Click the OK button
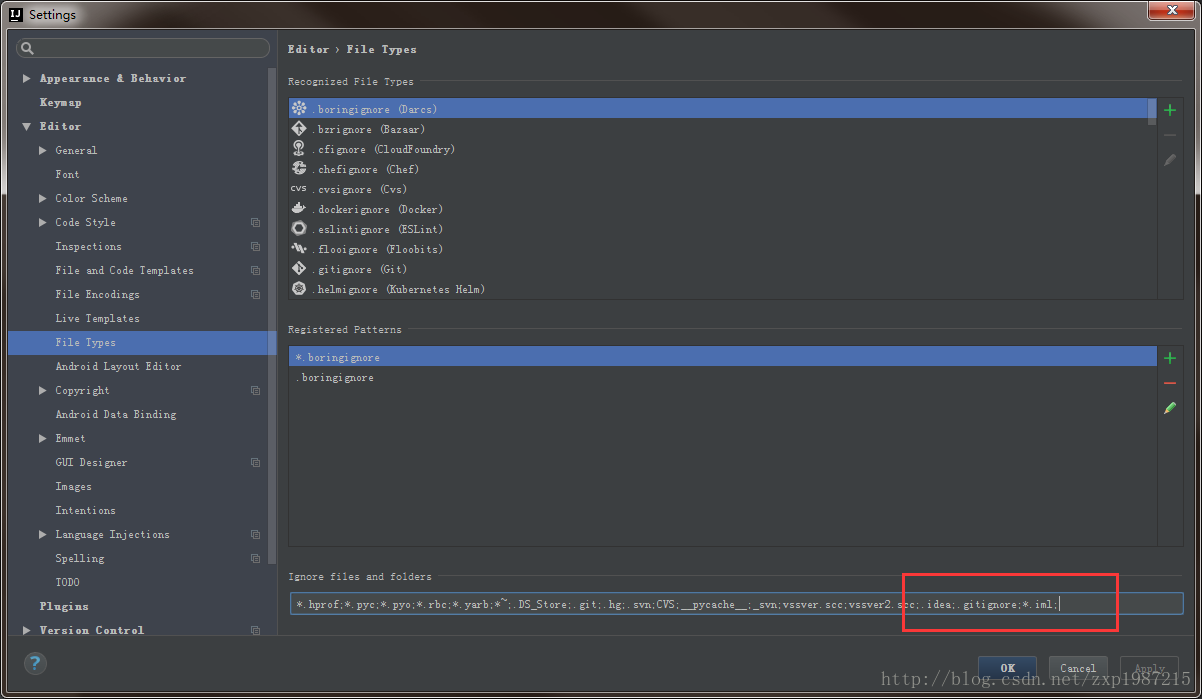The height and width of the screenshot is (699, 1202). 1008,668
